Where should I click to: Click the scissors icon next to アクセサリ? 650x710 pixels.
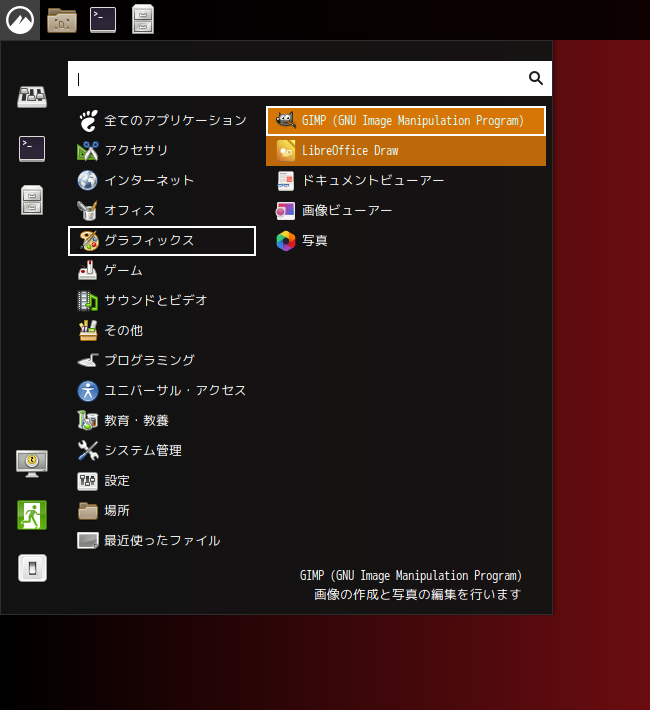[88, 151]
